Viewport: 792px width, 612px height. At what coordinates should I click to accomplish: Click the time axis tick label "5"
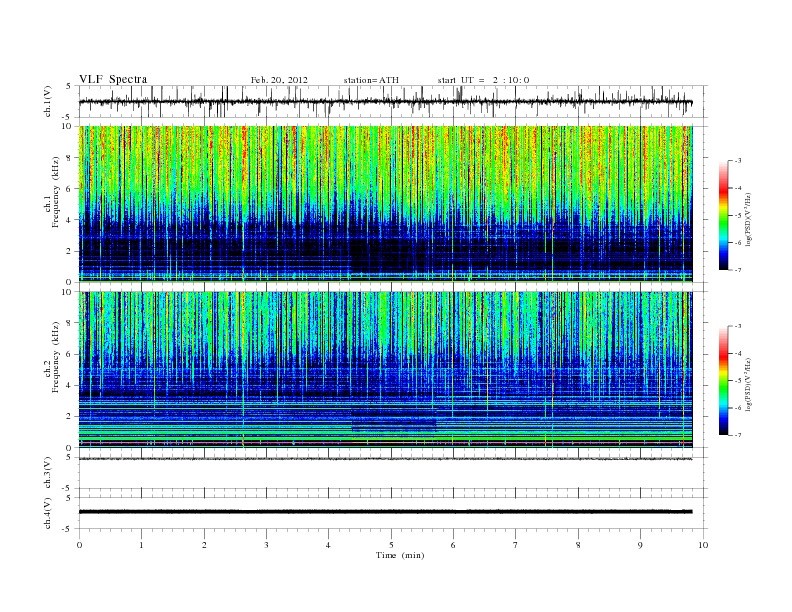[x=391, y=545]
